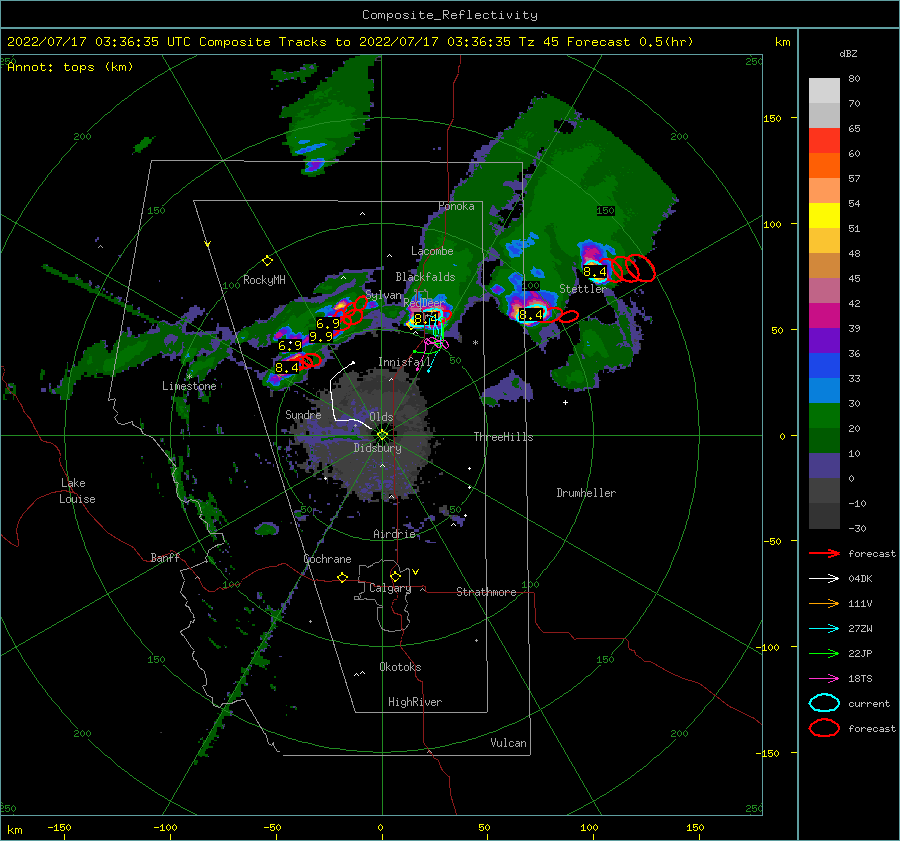Click the red forecast ellipse legend symbol

(824, 728)
